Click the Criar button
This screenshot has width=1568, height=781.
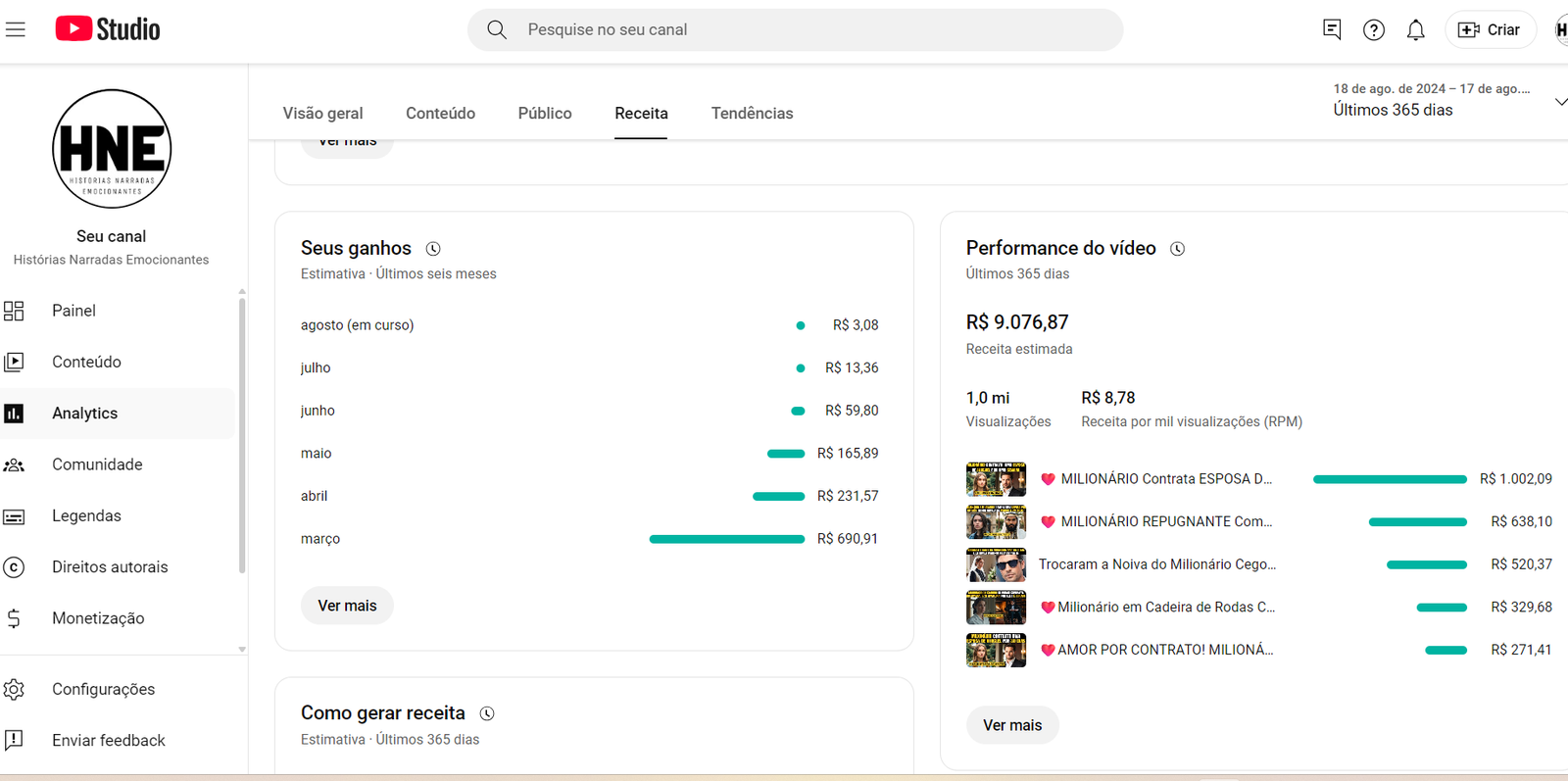click(x=1490, y=29)
